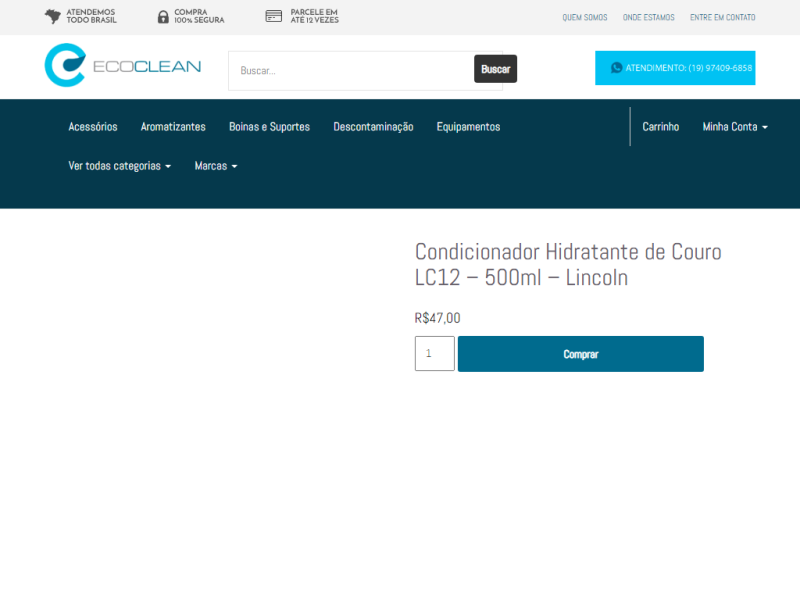This screenshot has width=800, height=600.
Task: Click the Ecoclean logo
Action: point(123,65)
